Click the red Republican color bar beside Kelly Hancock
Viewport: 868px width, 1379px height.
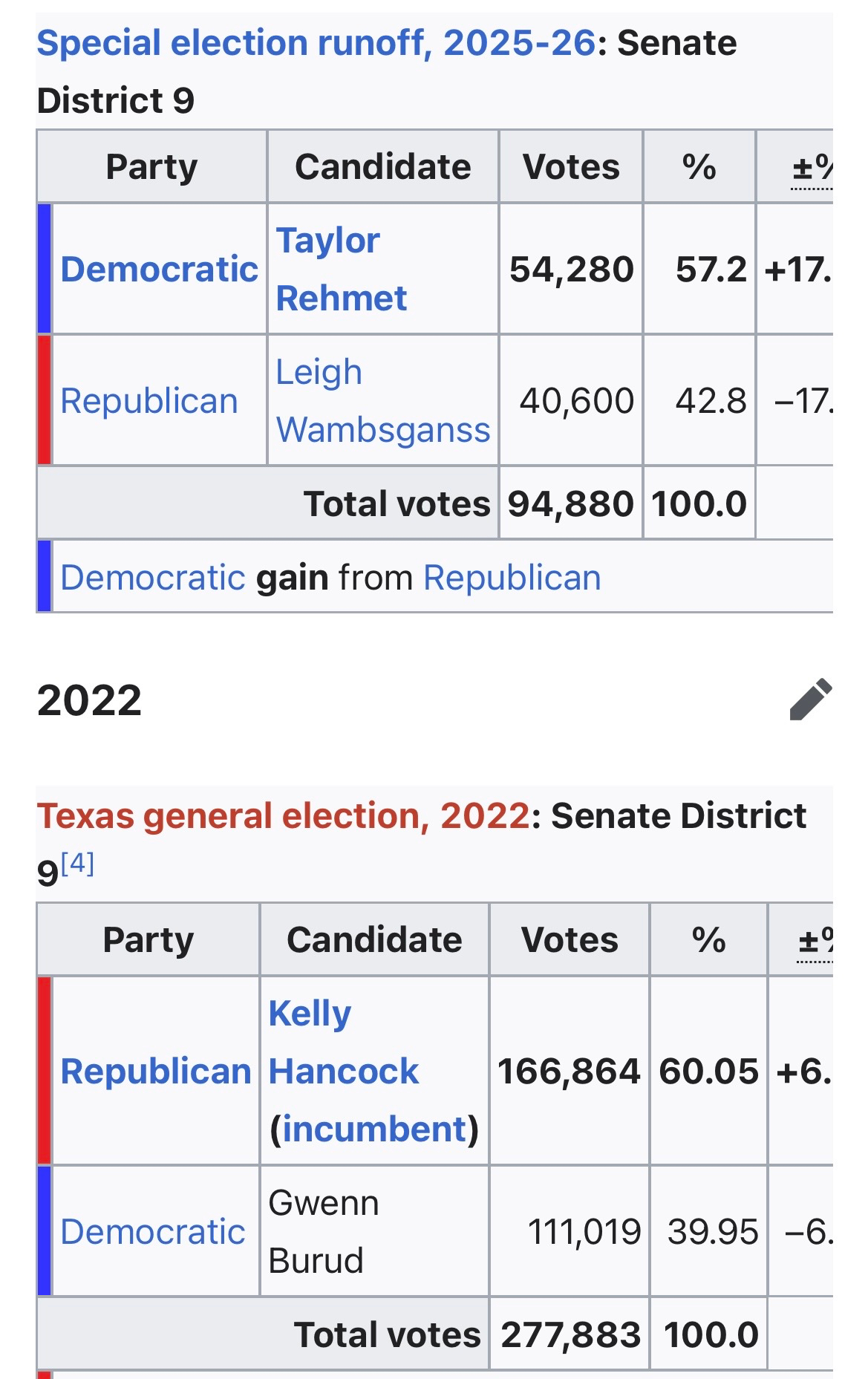45,1070
